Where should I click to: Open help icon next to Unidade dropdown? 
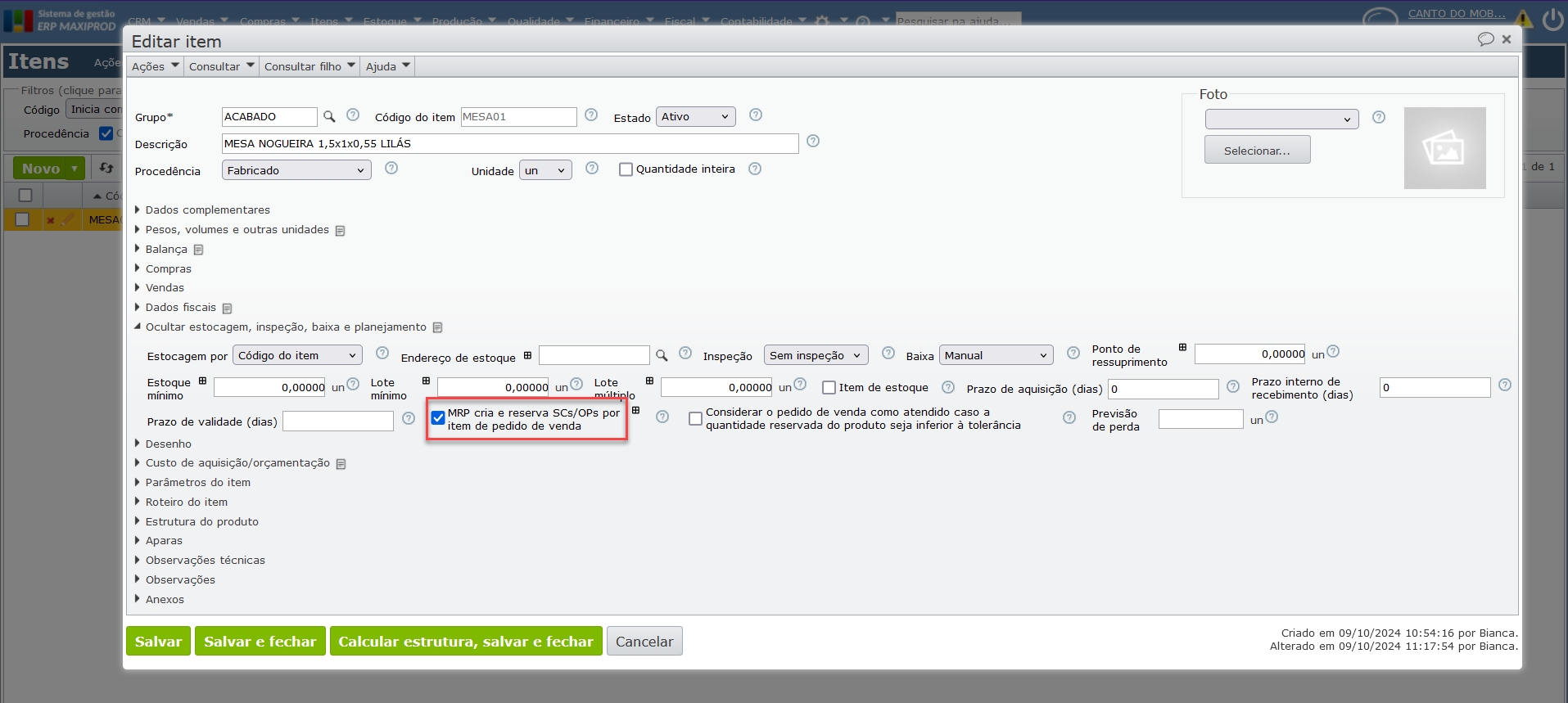coord(592,168)
